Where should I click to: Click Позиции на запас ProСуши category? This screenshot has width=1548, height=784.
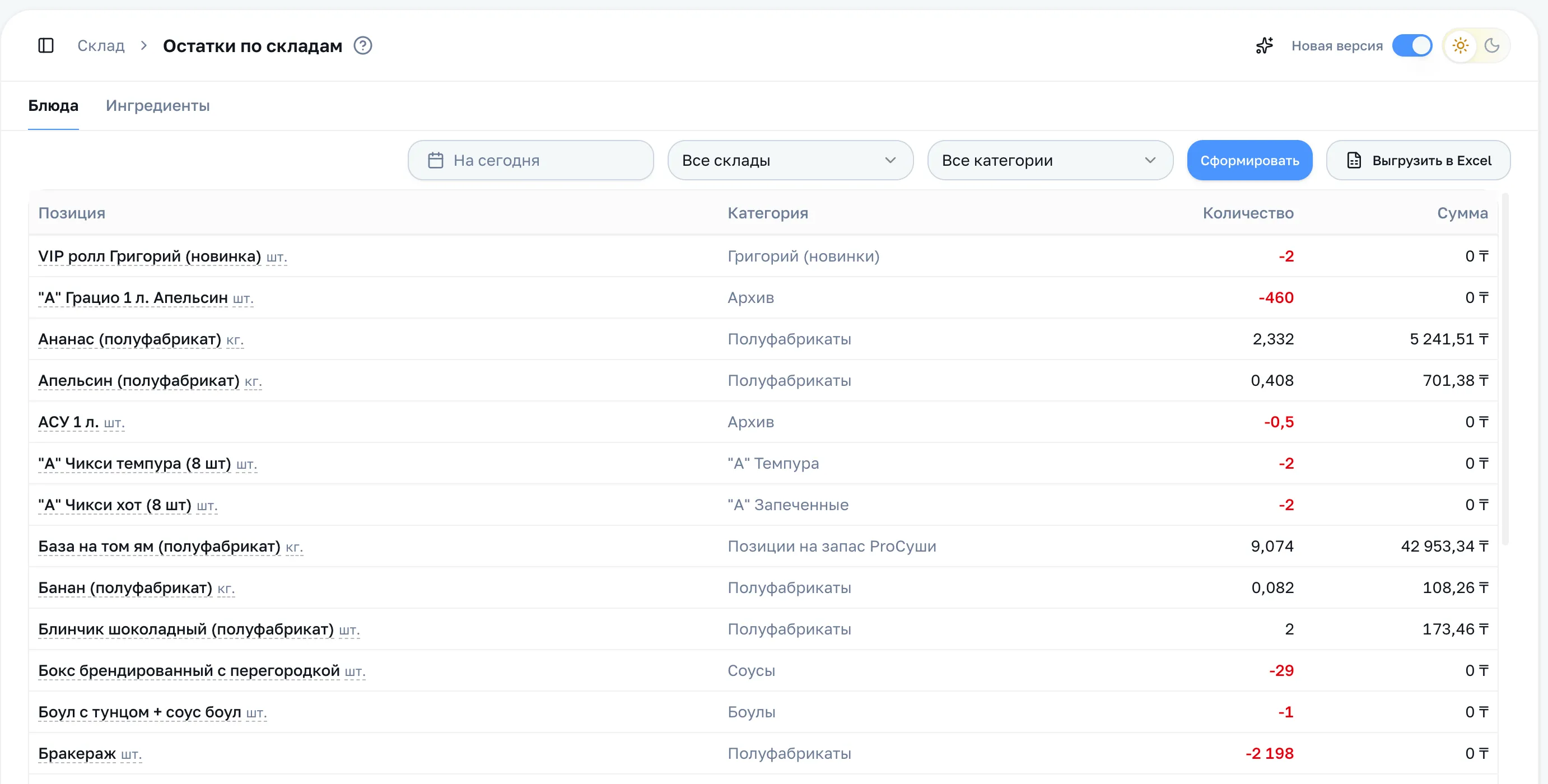832,547
